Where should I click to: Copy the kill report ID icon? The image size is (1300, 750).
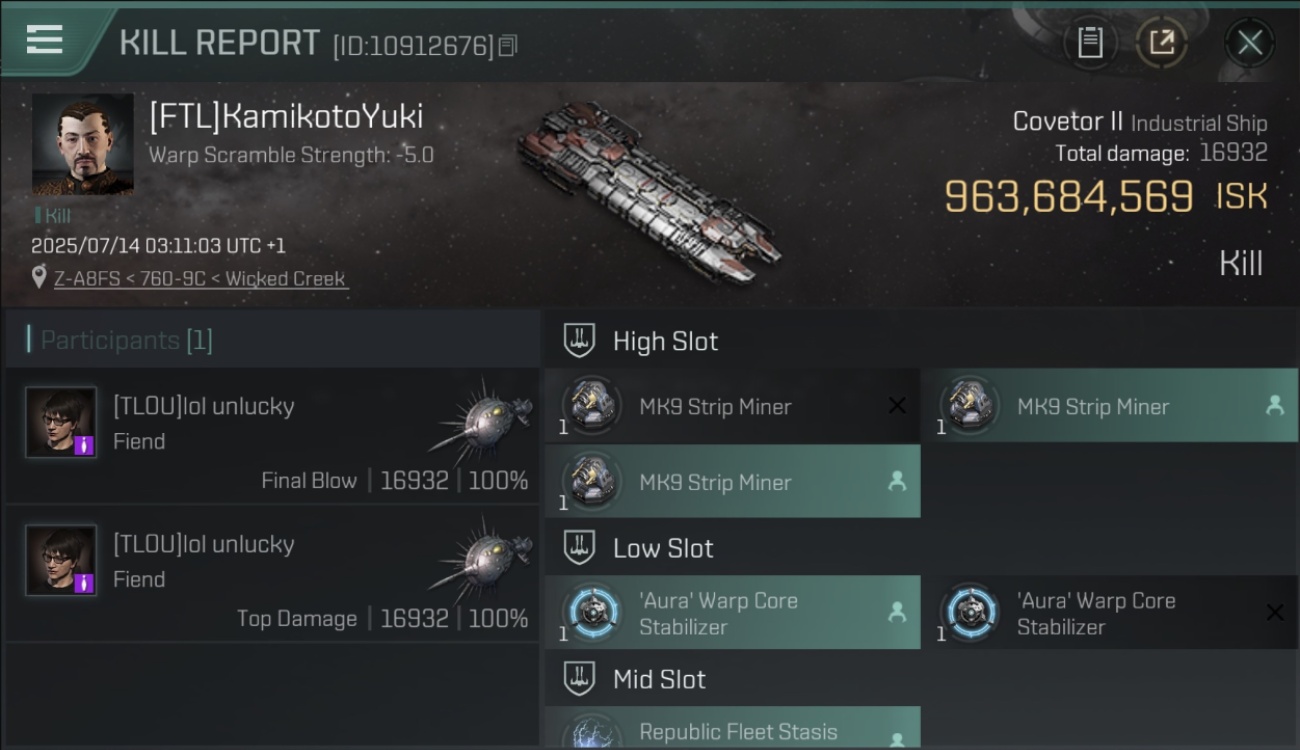click(508, 46)
